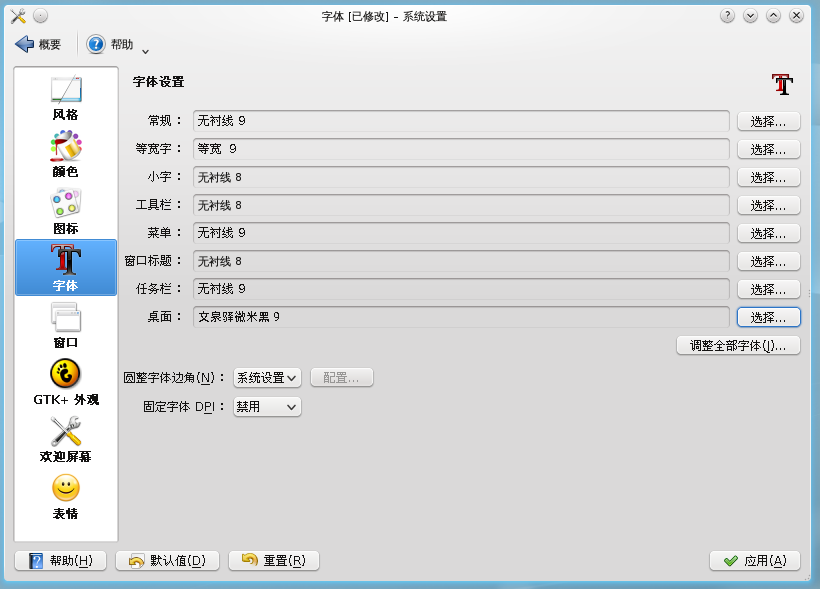The width and height of the screenshot is (820, 589).
Task: Click the 固定字体 DPI label
Action: coord(184,406)
